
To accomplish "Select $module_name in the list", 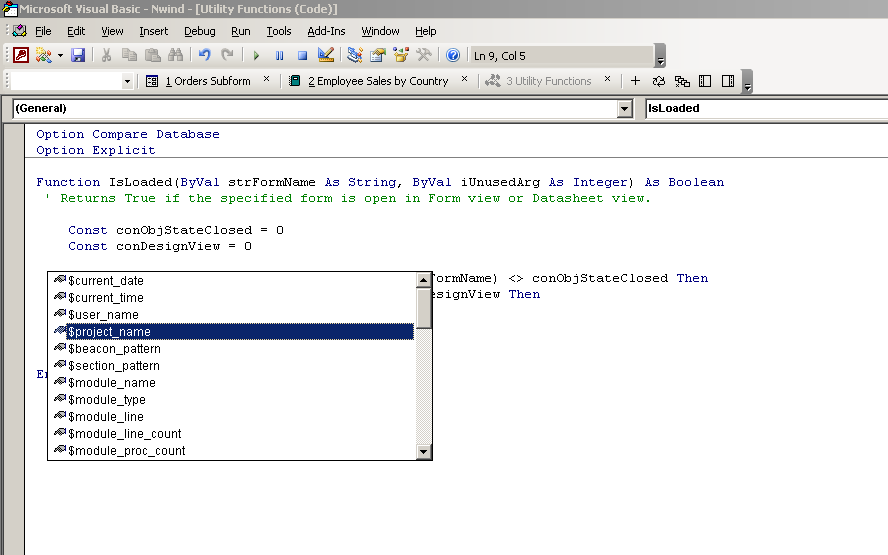I will tap(232, 383).
